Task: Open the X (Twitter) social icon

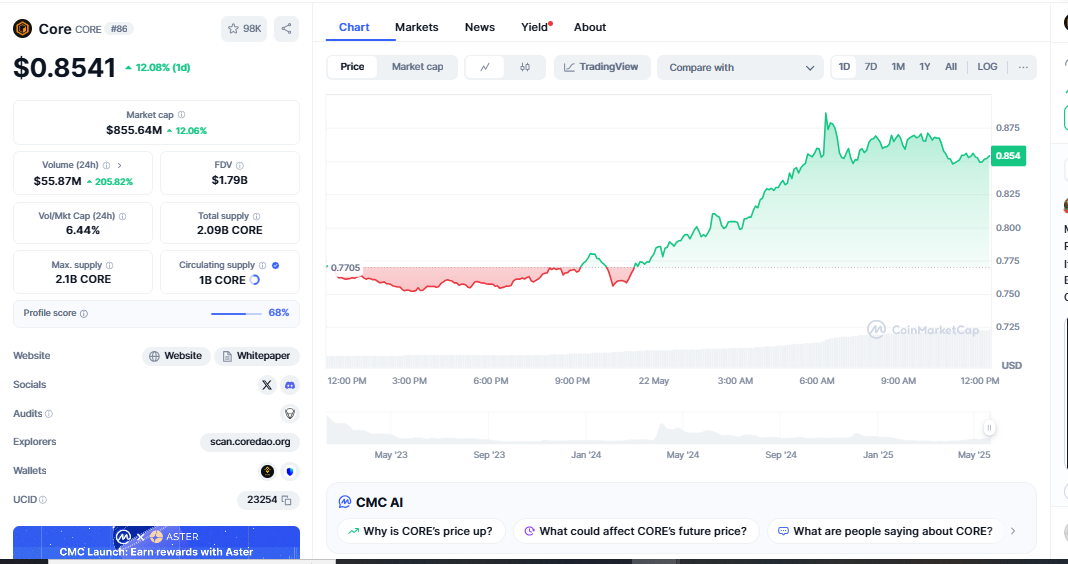Action: pyautogui.click(x=267, y=385)
